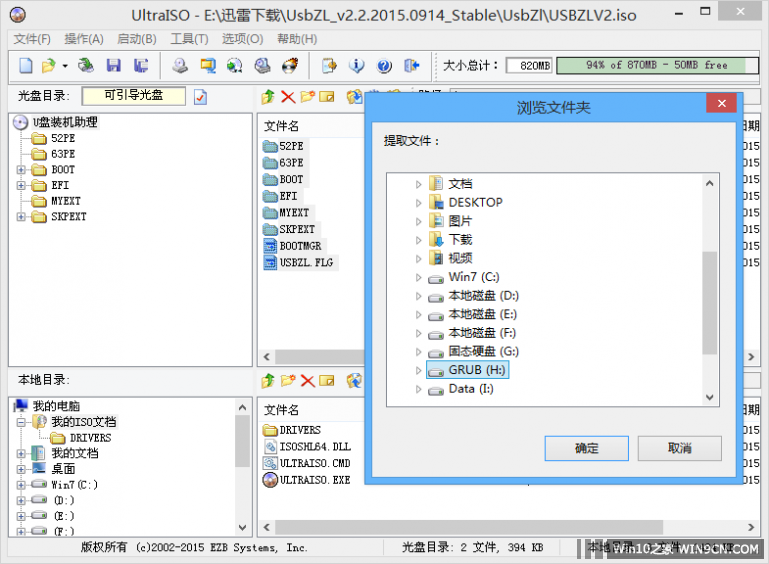Click the blue Info properties icon
Screen dimensions: 769x564
coord(357,65)
